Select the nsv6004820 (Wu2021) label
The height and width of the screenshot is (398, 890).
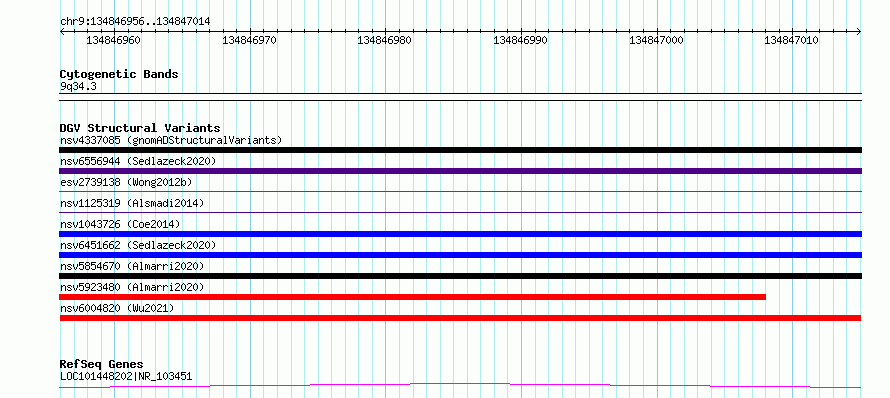click(x=117, y=308)
